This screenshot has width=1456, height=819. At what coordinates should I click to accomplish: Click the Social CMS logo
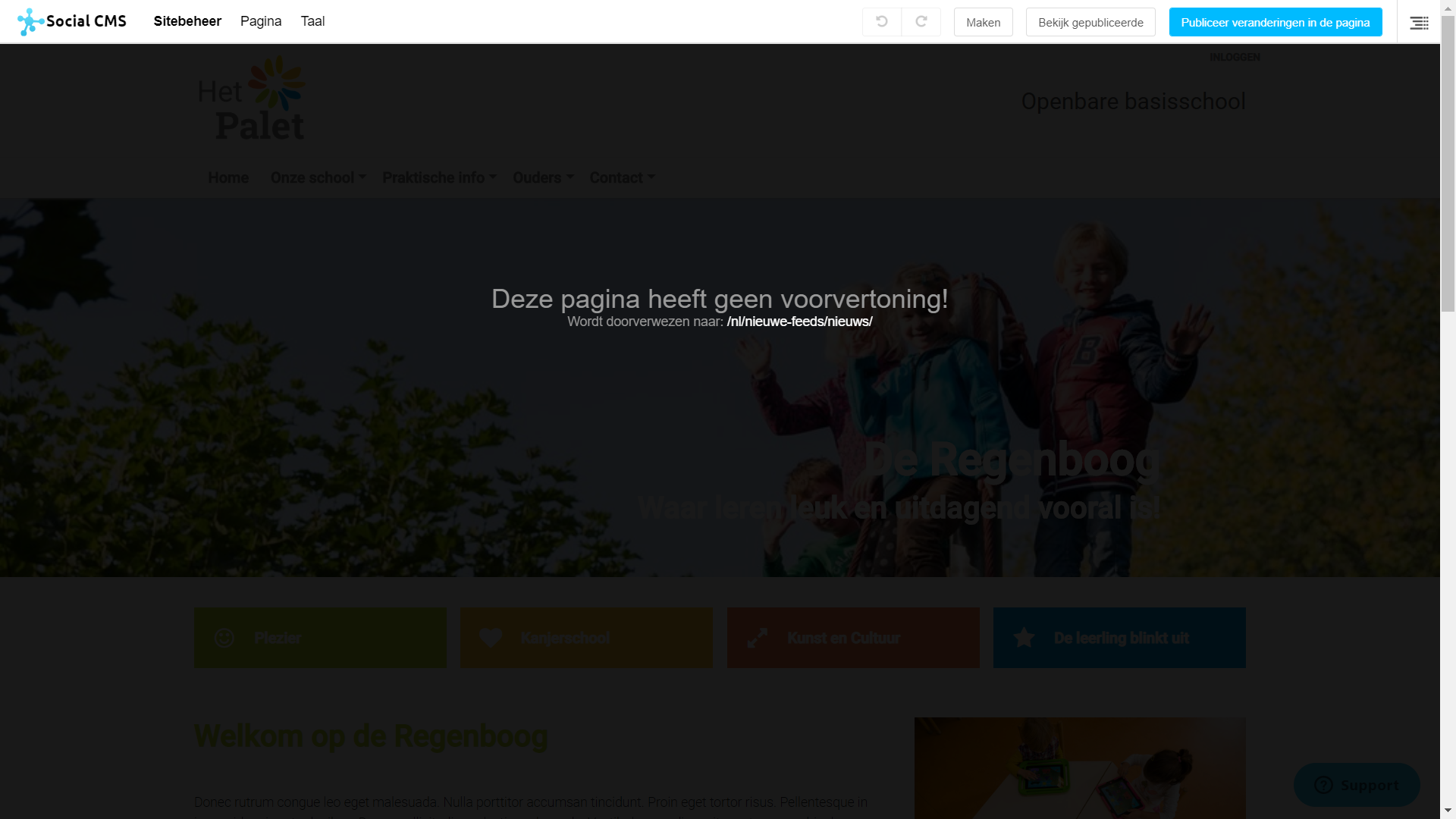tap(72, 21)
